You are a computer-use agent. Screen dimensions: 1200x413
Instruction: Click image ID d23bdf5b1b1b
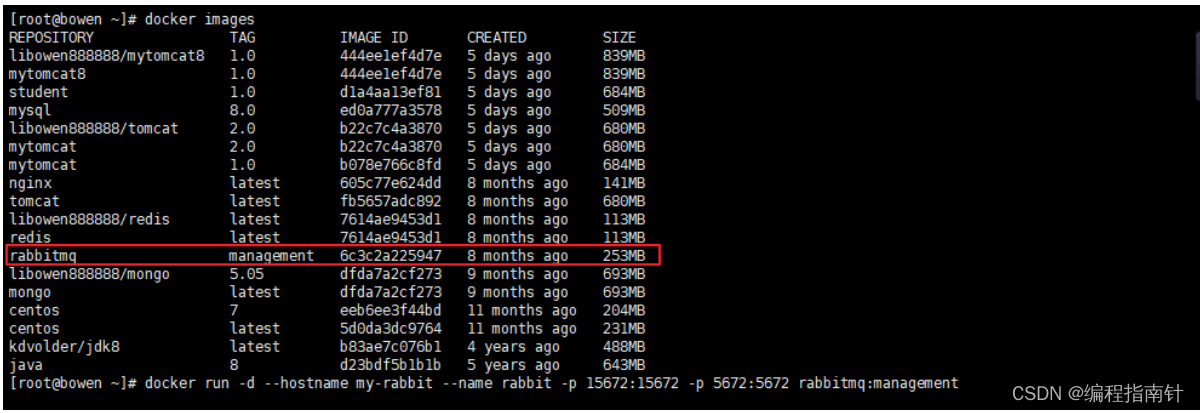(390, 365)
